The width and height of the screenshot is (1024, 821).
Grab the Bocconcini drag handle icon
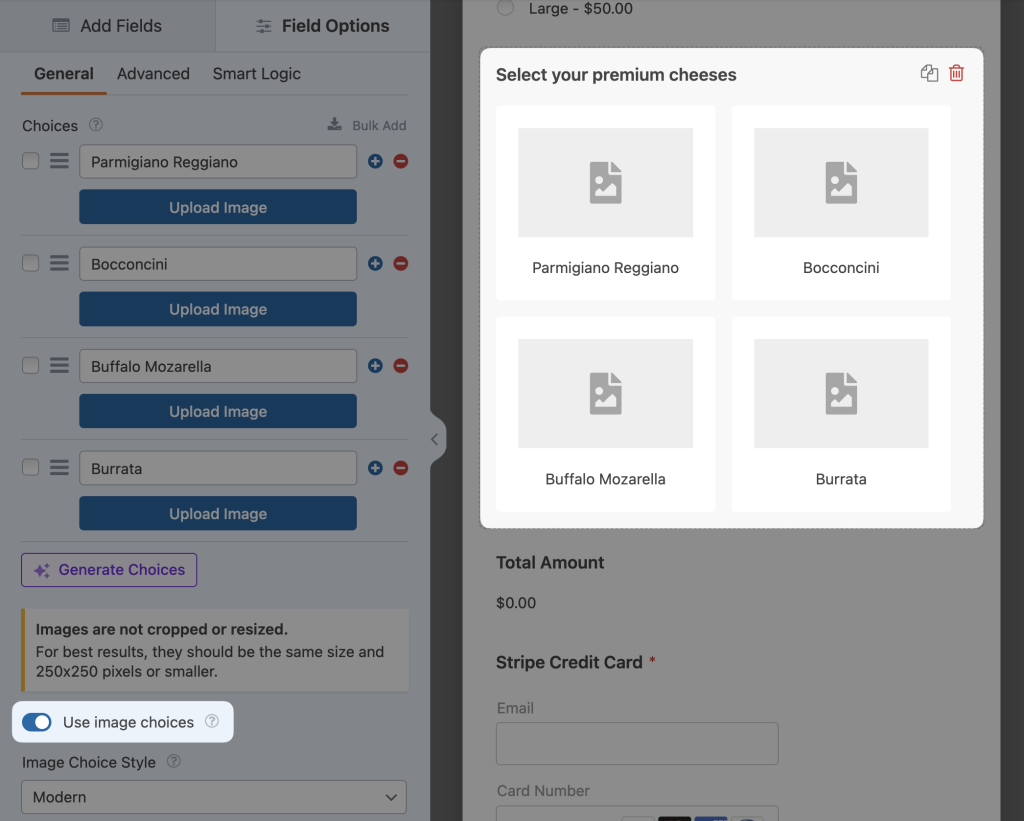(x=58, y=263)
